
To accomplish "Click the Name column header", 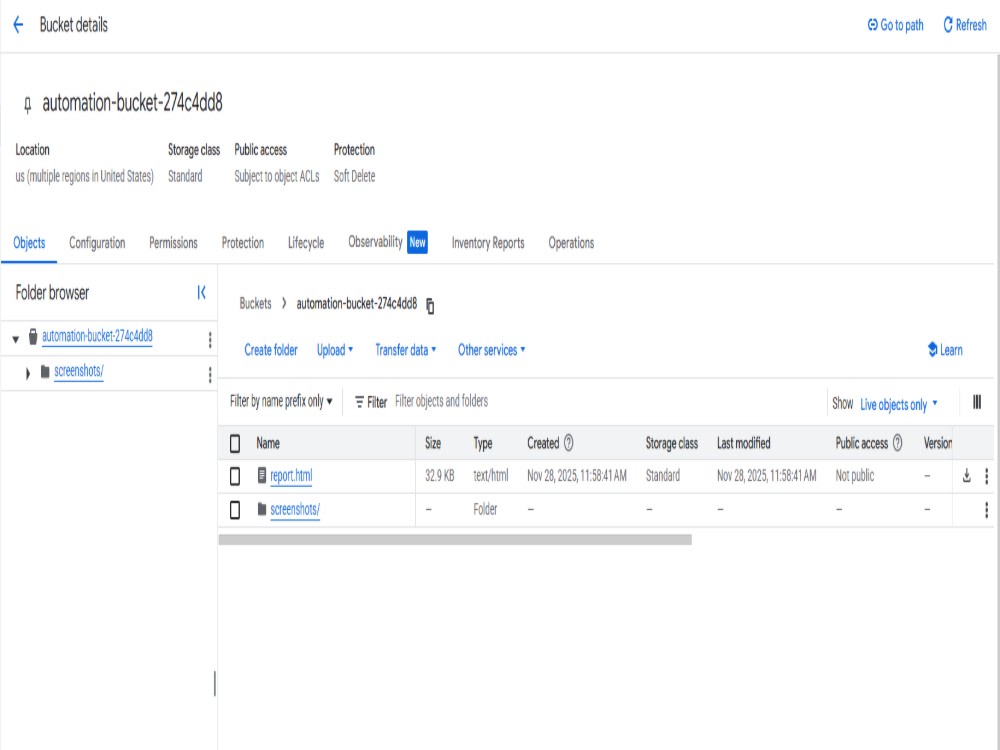I will (268, 443).
